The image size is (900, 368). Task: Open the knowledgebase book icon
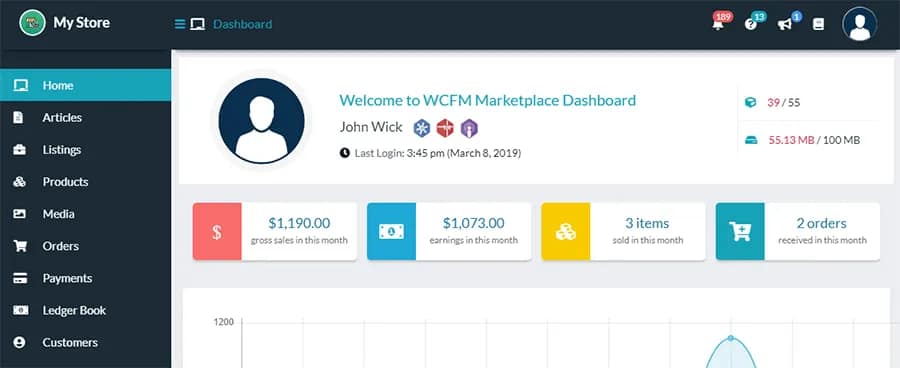(x=818, y=24)
